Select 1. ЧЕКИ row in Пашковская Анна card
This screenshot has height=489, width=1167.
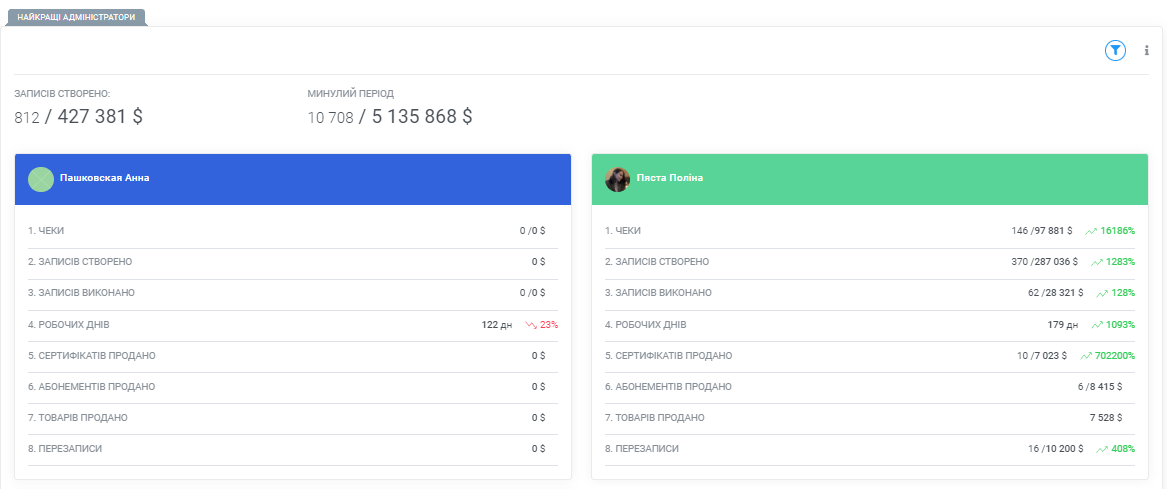click(x=292, y=231)
